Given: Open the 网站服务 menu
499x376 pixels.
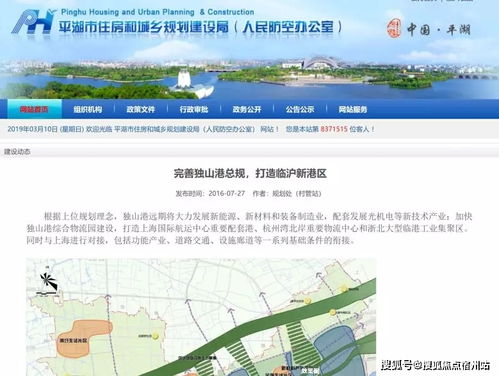Looking at the screenshot, I should point(353,109).
